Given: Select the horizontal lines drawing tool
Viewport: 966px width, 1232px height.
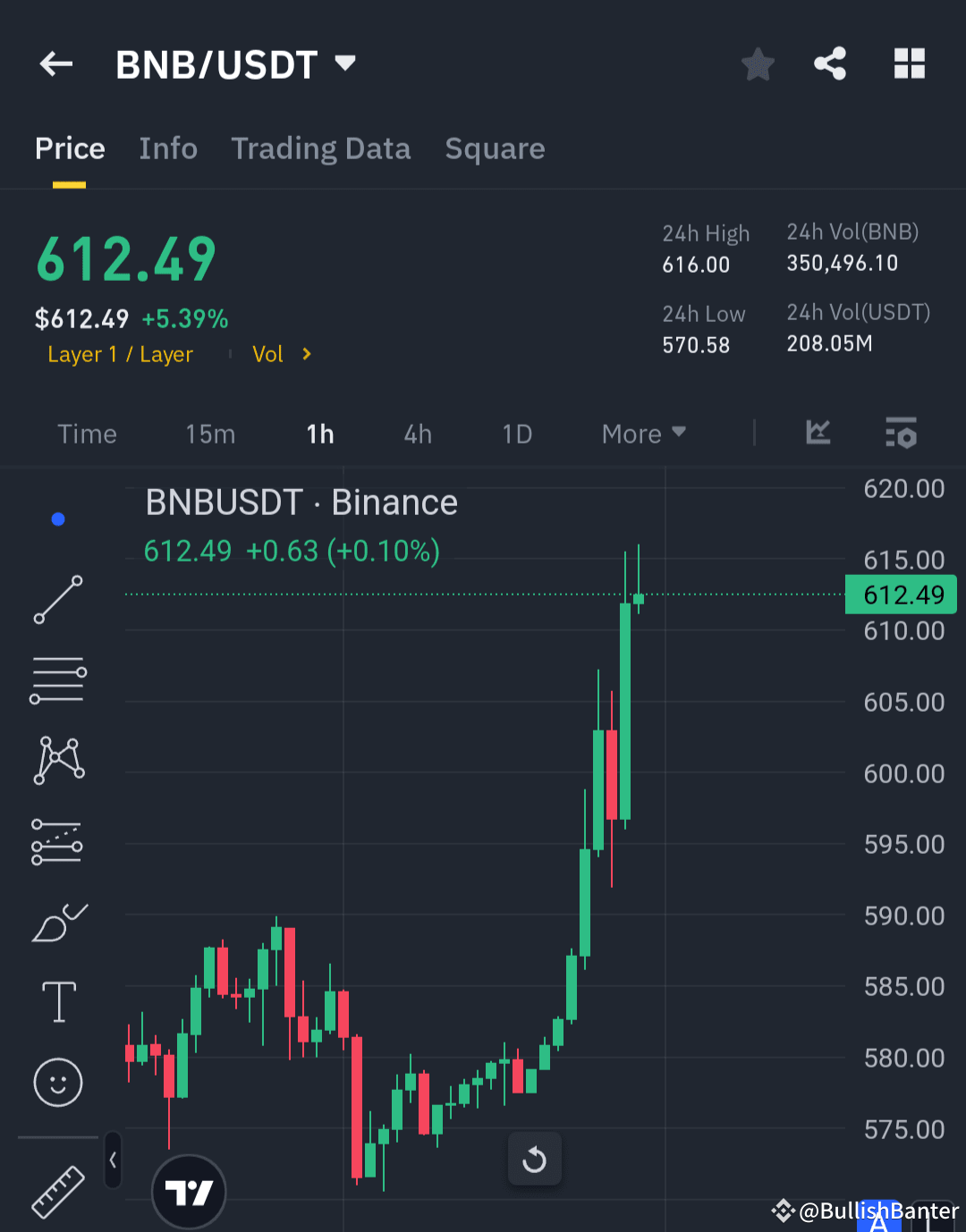Looking at the screenshot, I should click(x=57, y=679).
